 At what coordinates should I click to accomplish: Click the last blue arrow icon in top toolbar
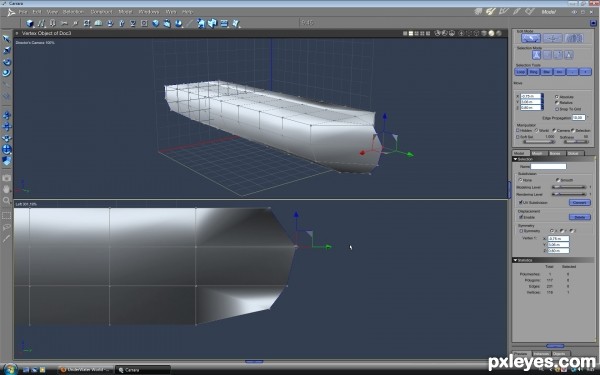pos(236,23)
